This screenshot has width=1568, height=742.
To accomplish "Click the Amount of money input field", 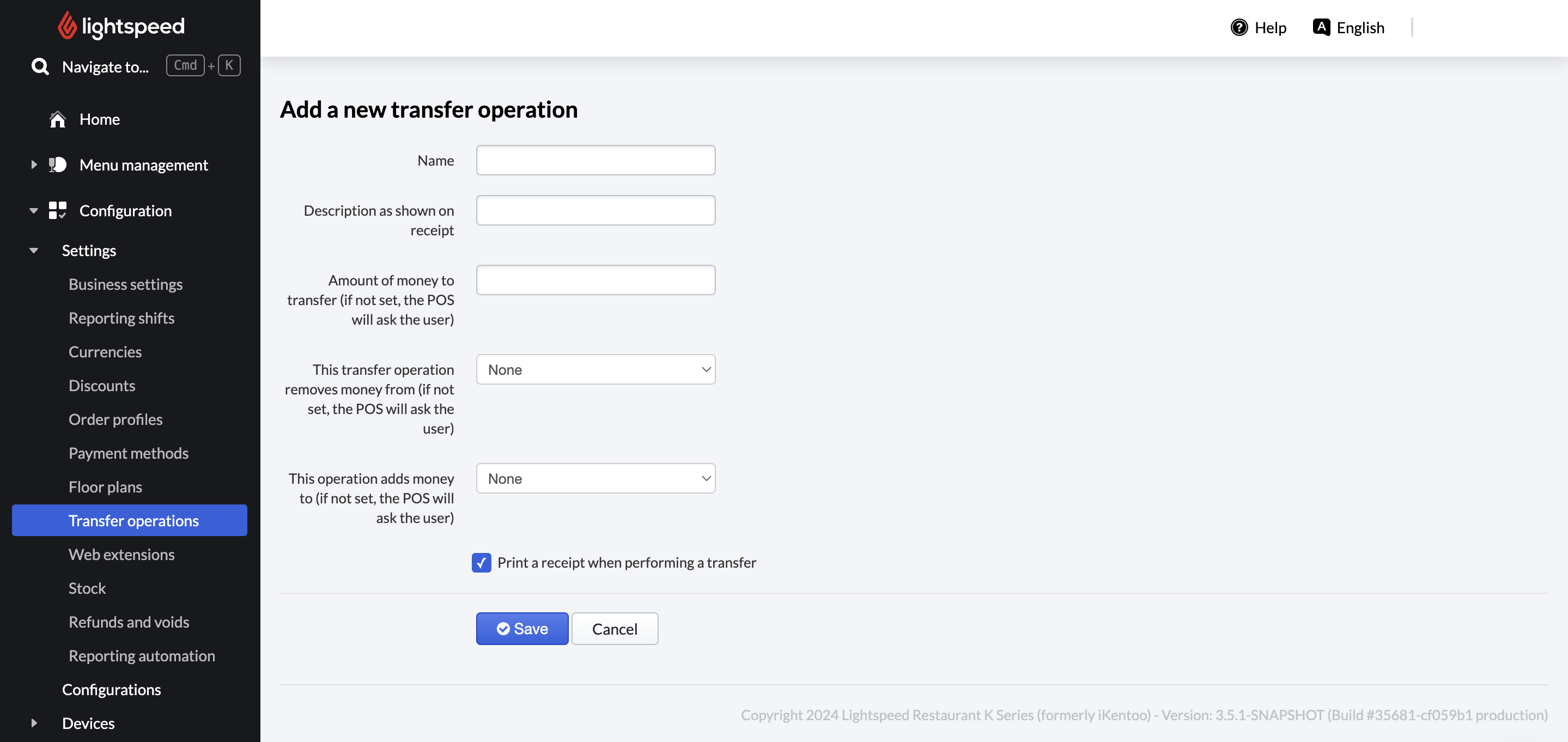I will point(595,280).
